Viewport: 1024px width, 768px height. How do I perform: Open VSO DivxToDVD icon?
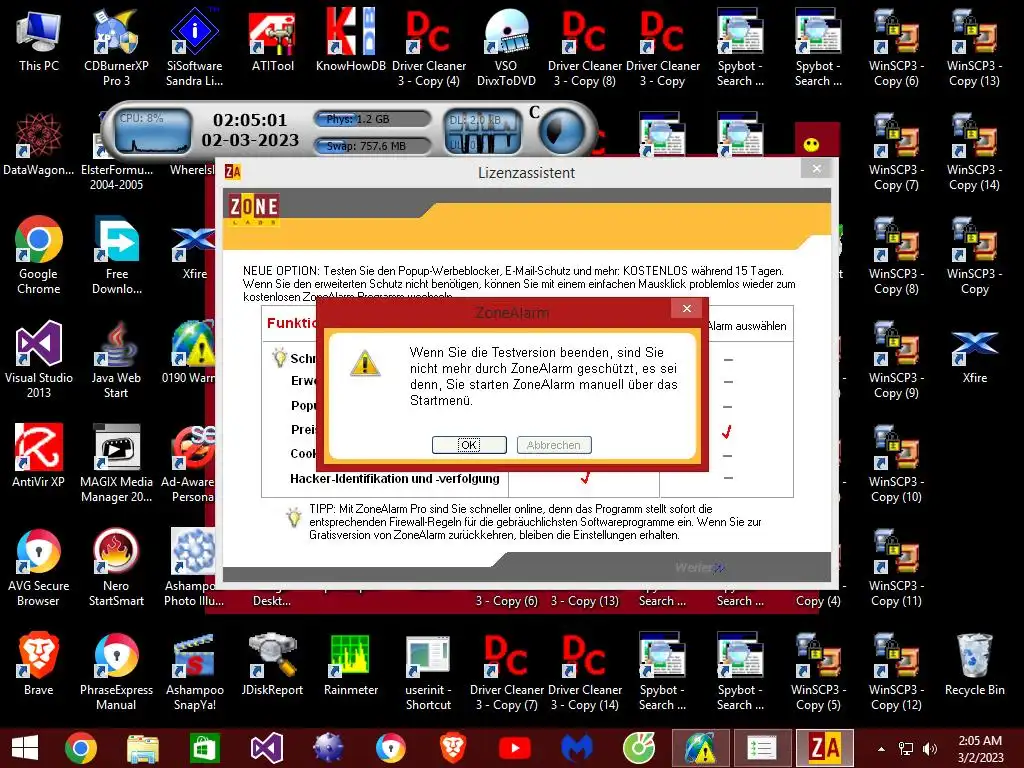(x=506, y=48)
